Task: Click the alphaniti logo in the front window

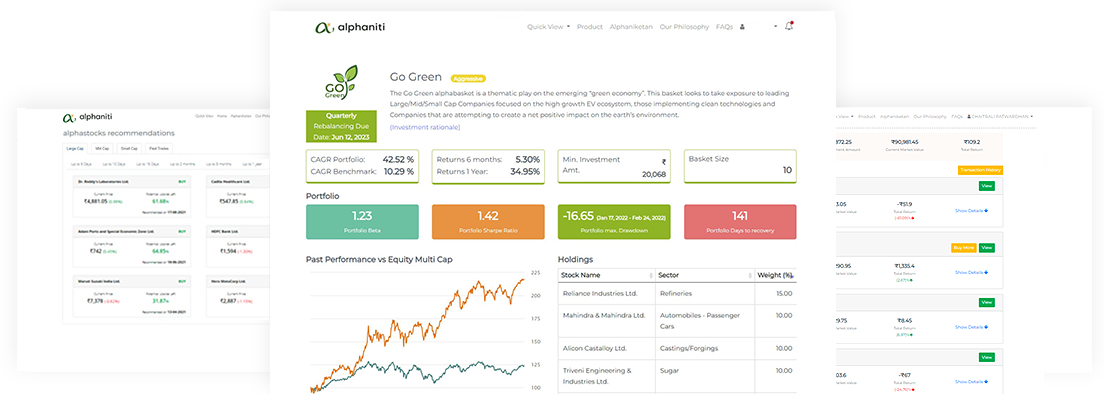Action: [350, 27]
